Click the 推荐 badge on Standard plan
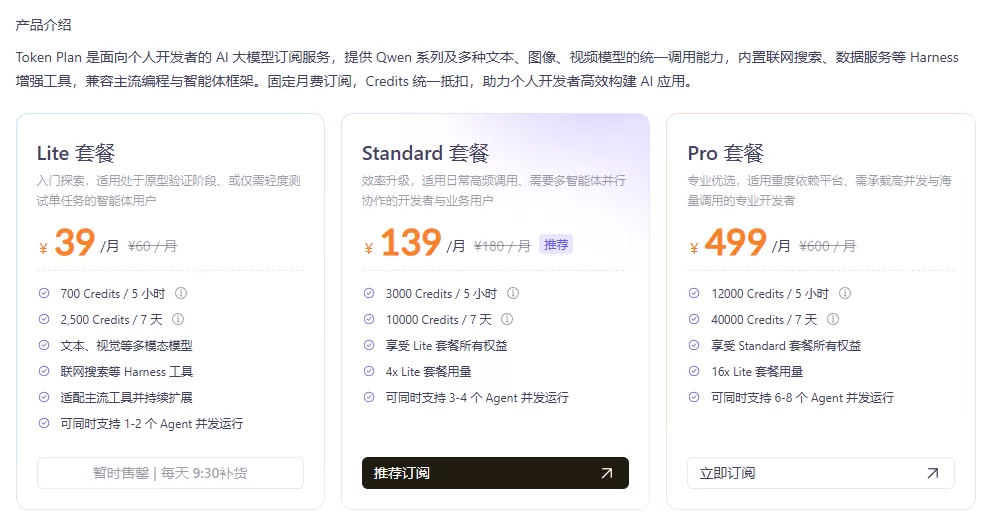990x527 pixels. coord(556,245)
